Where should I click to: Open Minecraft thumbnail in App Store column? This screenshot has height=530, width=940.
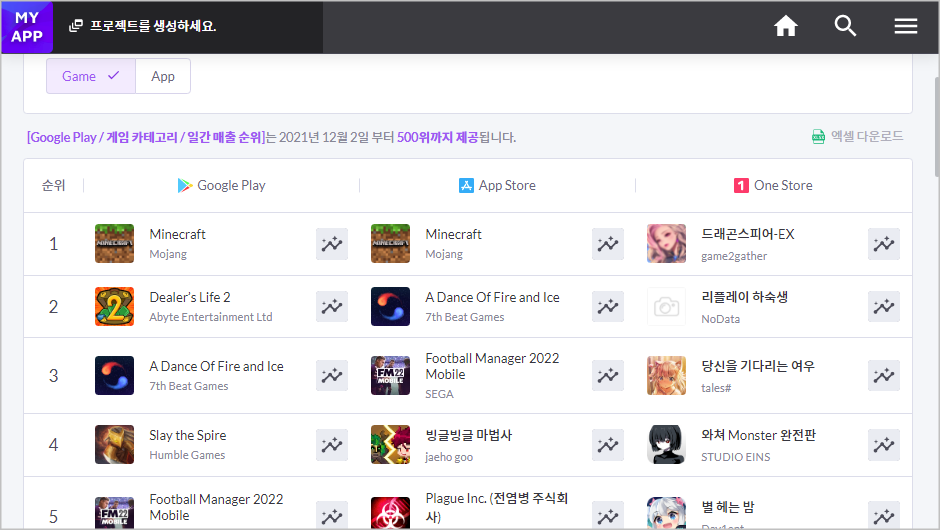390,243
